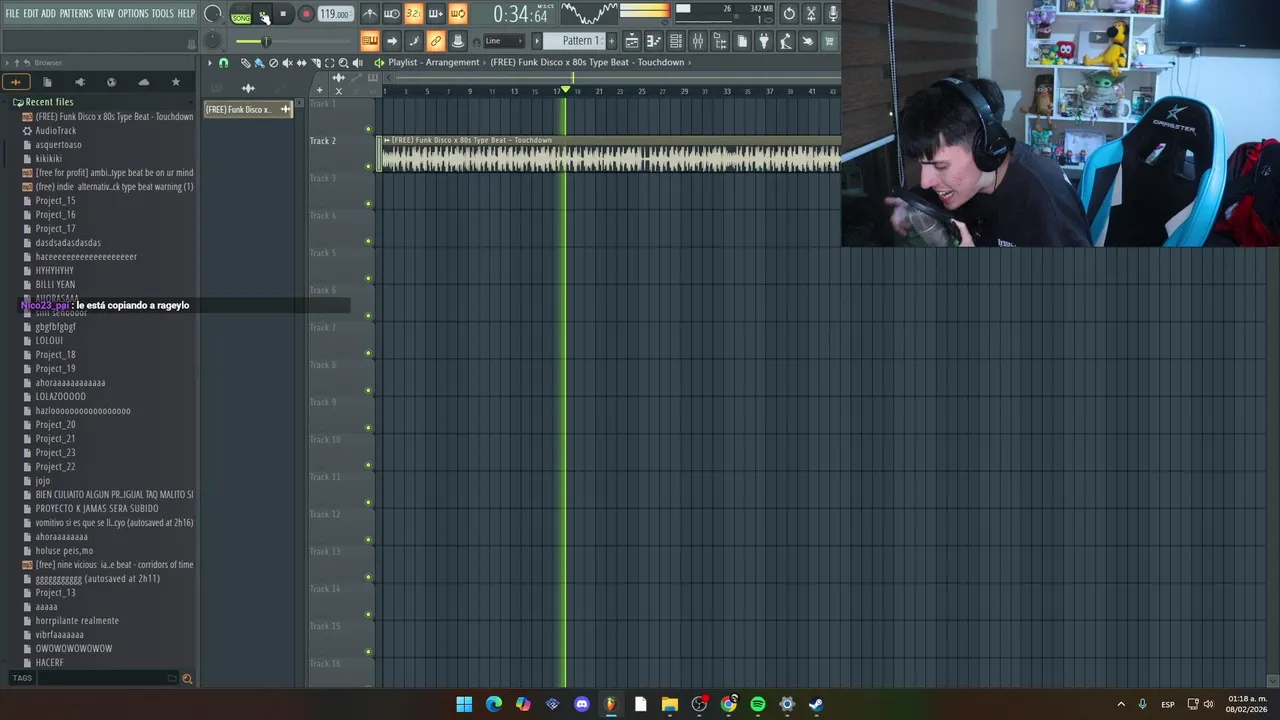This screenshot has height=720, width=1280.
Task: Open the HELP menu
Action: (x=186, y=14)
